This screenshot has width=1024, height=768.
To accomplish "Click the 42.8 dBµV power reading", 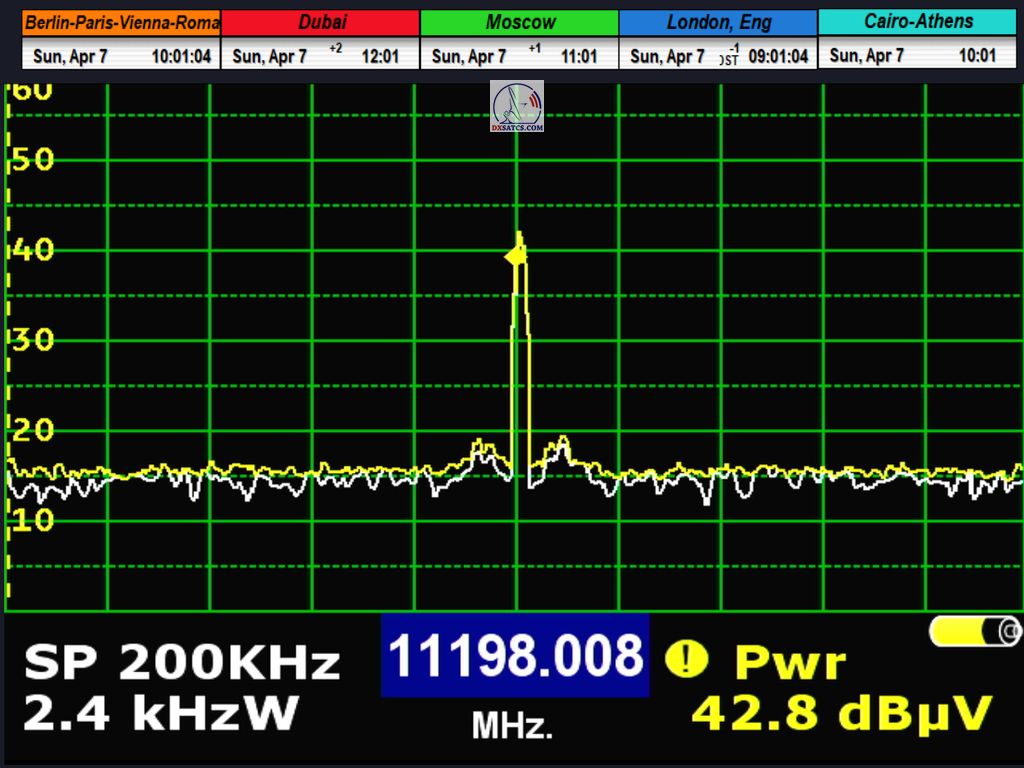I will (x=841, y=713).
